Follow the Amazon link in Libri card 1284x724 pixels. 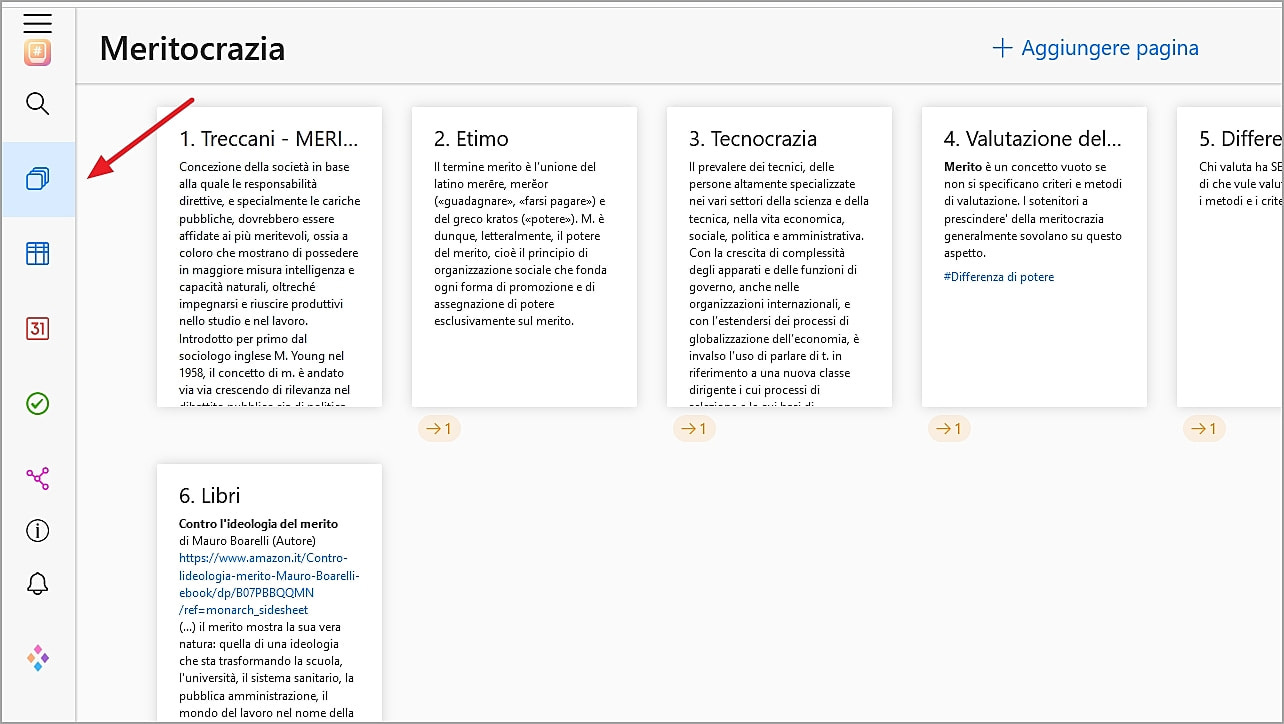[x=269, y=584]
